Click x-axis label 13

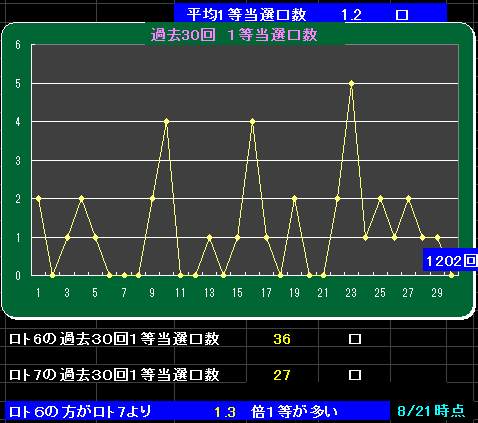click(209, 293)
